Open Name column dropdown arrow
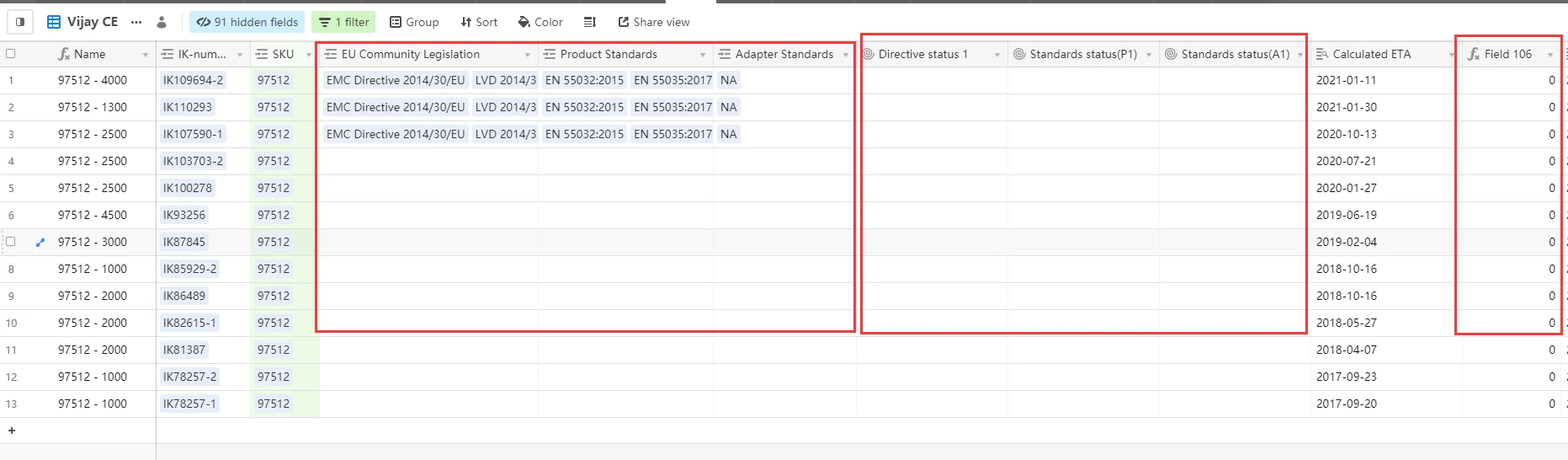The width and height of the screenshot is (1568, 460). (146, 55)
